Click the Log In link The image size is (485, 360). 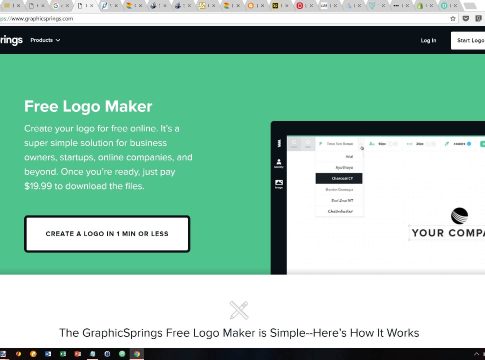point(428,40)
